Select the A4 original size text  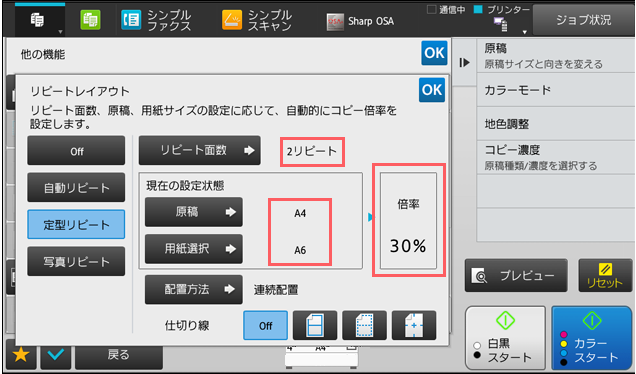click(300, 213)
